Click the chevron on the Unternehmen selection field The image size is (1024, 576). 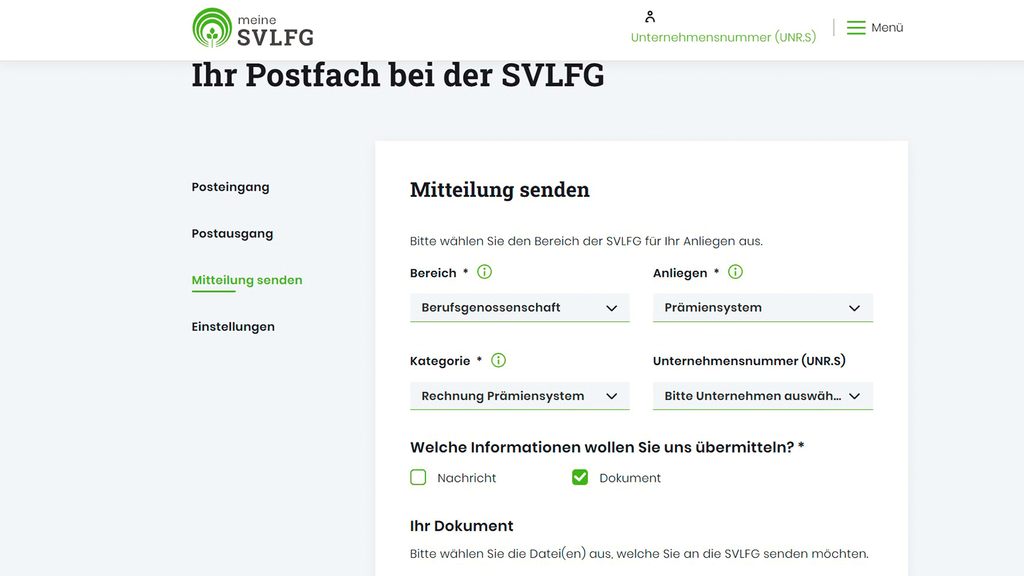point(855,396)
